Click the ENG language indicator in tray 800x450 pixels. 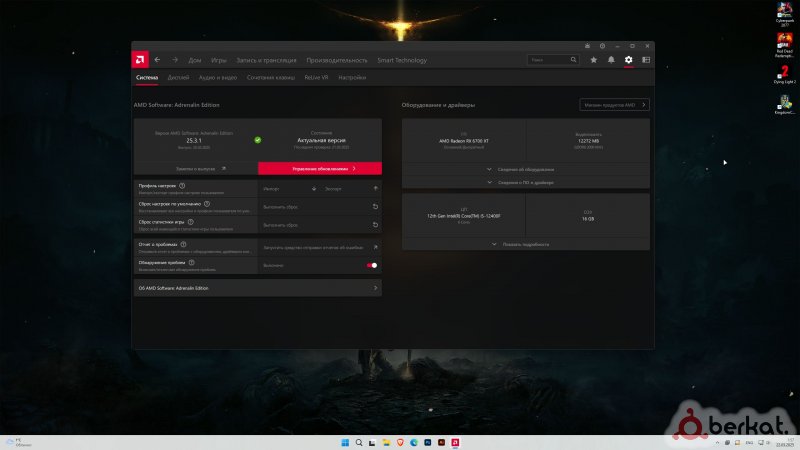coord(749,442)
